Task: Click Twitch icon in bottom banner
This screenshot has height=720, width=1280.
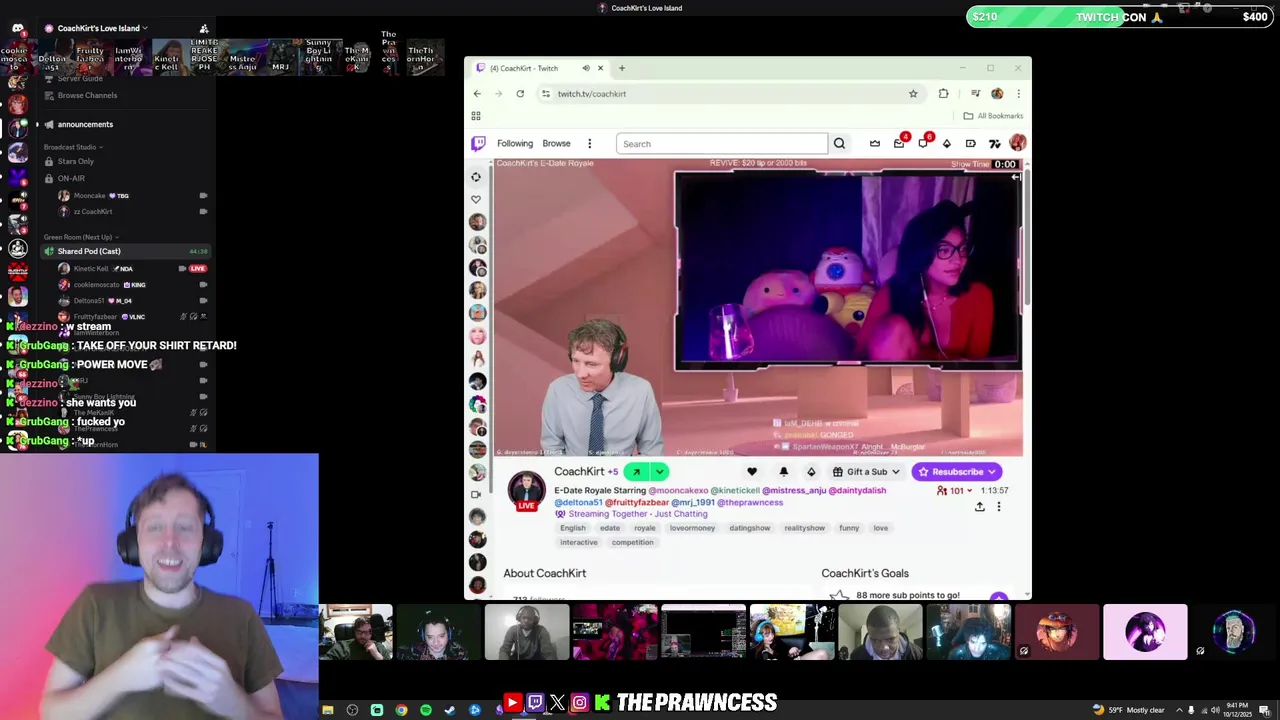Action: pos(535,703)
